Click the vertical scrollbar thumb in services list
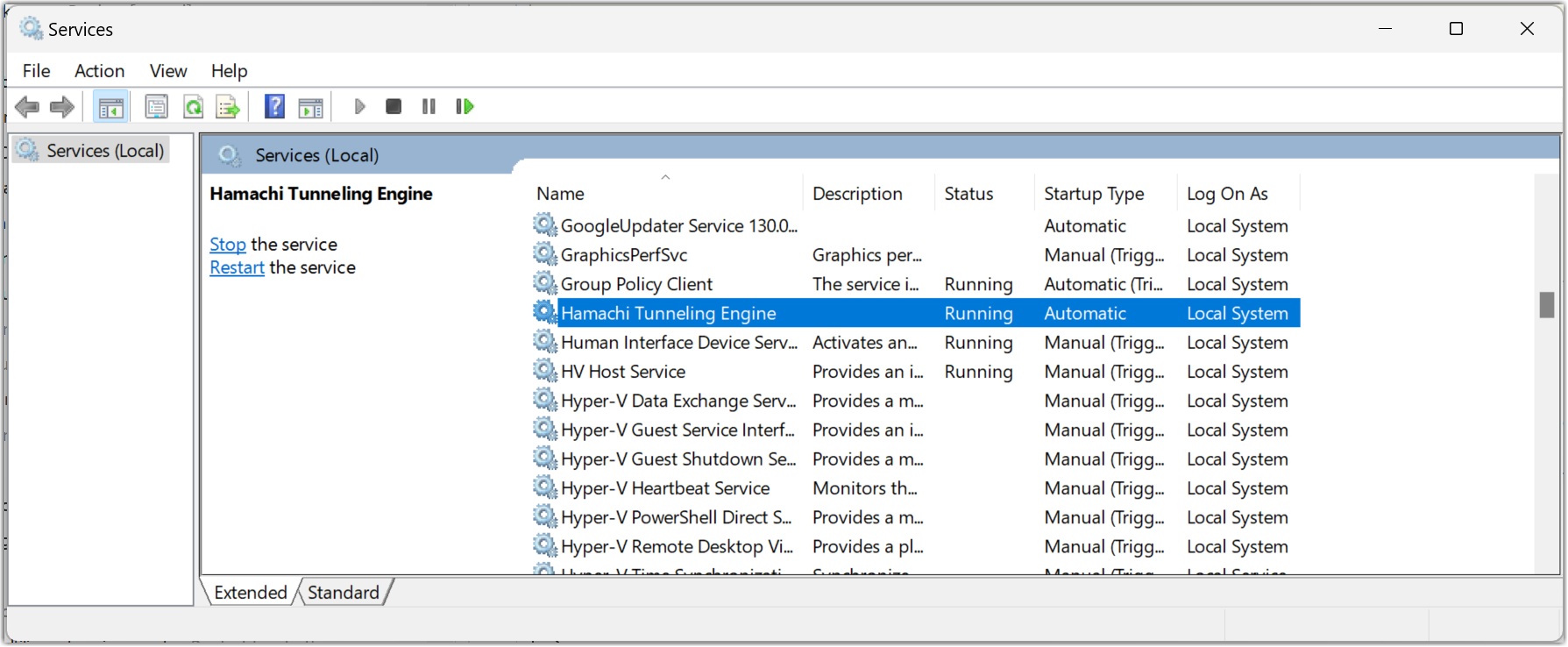Screen dimensions: 1568x647 1547,305
